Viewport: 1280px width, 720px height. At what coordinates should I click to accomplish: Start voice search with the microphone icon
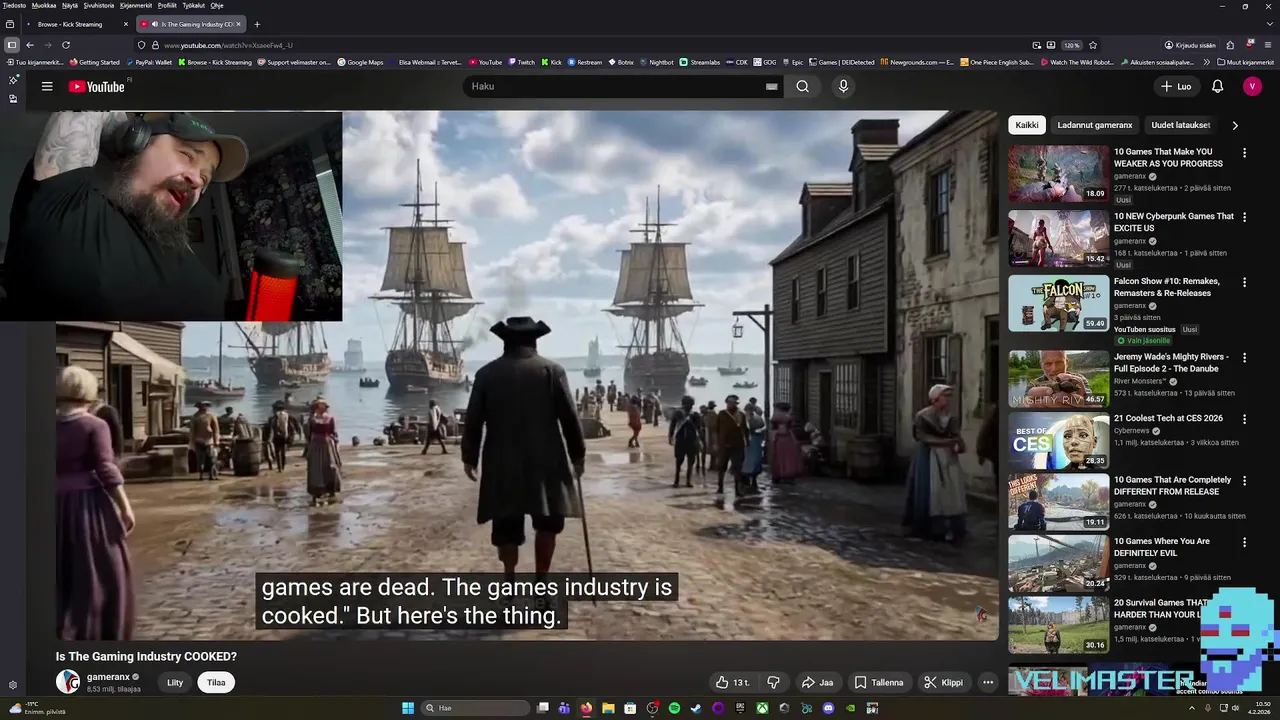(843, 86)
